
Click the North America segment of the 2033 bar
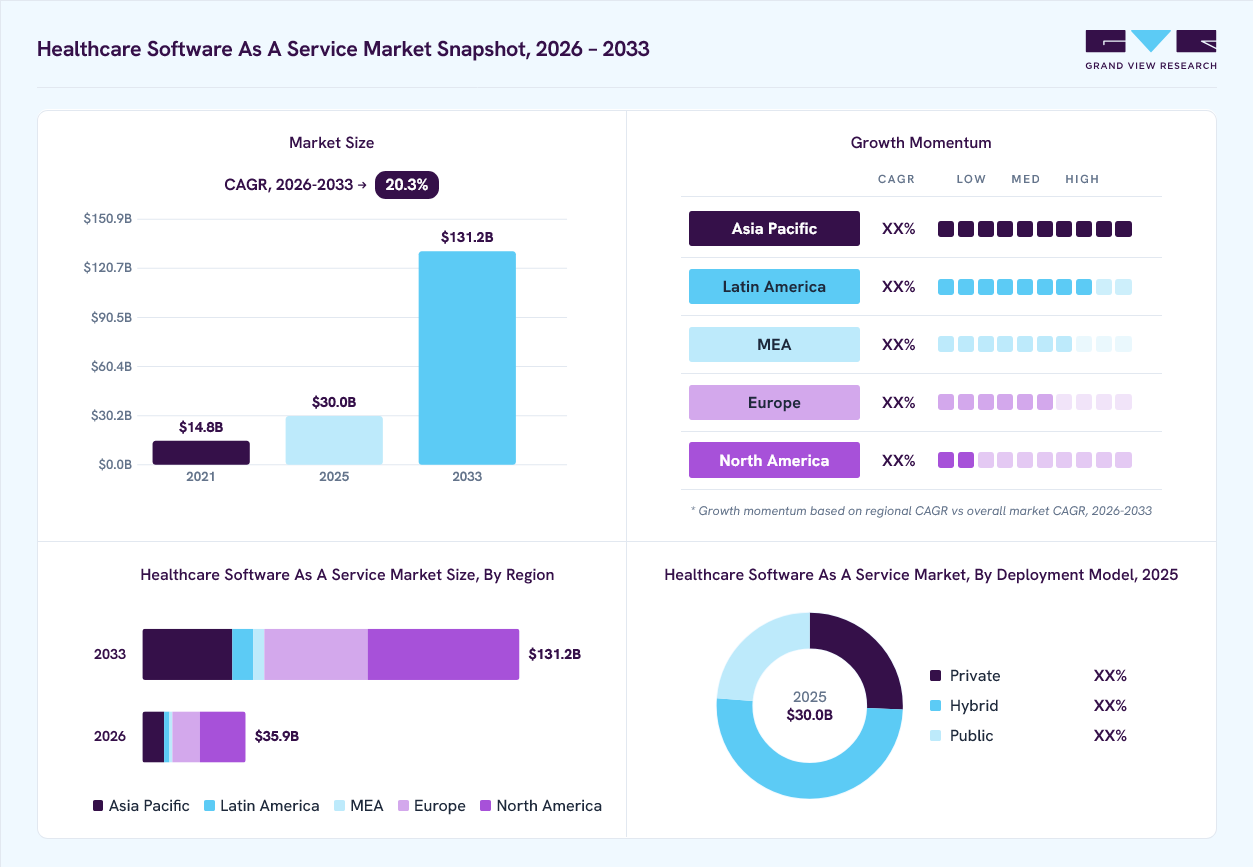[x=443, y=655]
